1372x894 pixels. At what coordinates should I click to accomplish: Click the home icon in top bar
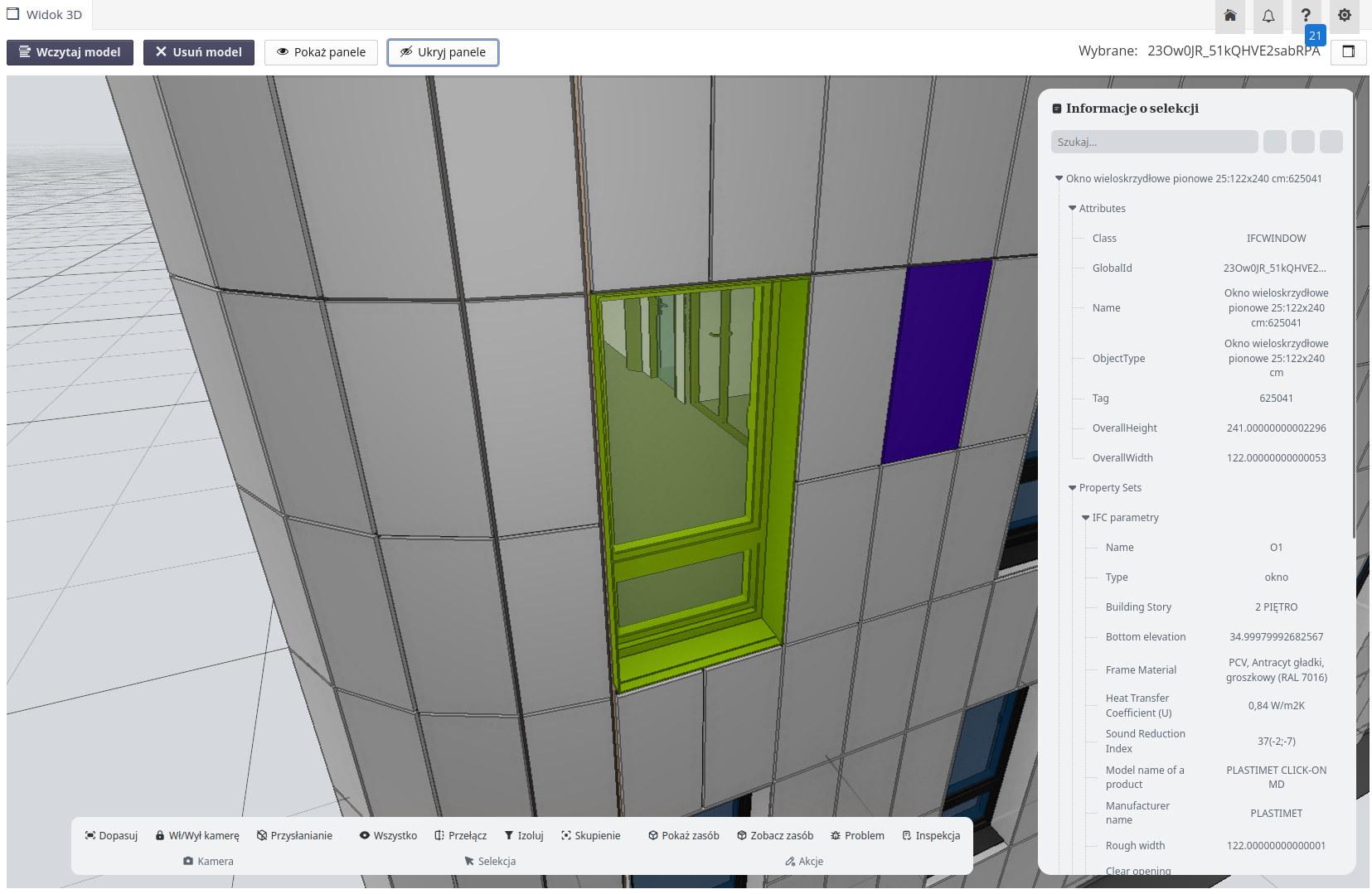(x=1229, y=16)
